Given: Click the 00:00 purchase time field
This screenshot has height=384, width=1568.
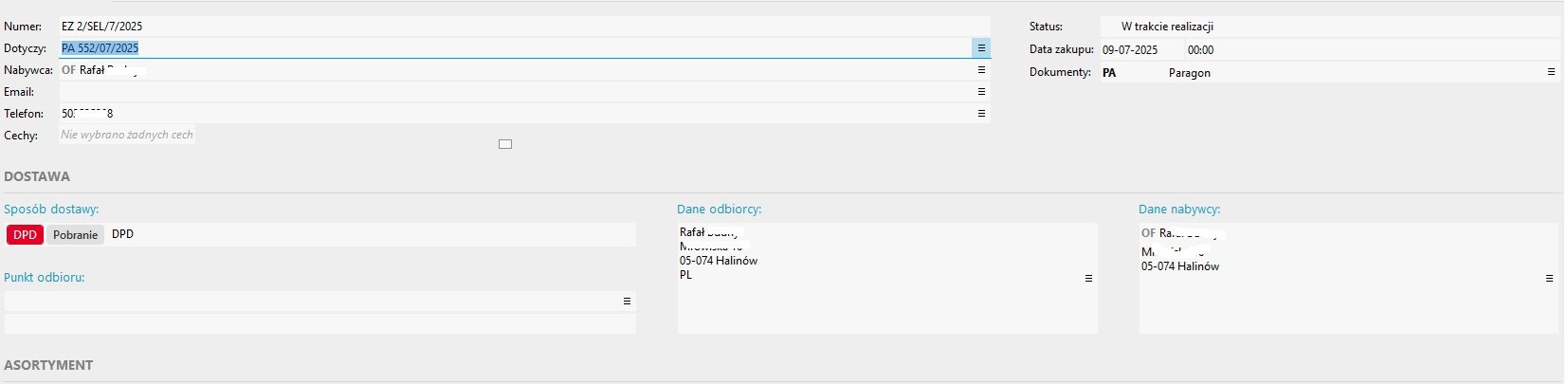Looking at the screenshot, I should (1200, 50).
